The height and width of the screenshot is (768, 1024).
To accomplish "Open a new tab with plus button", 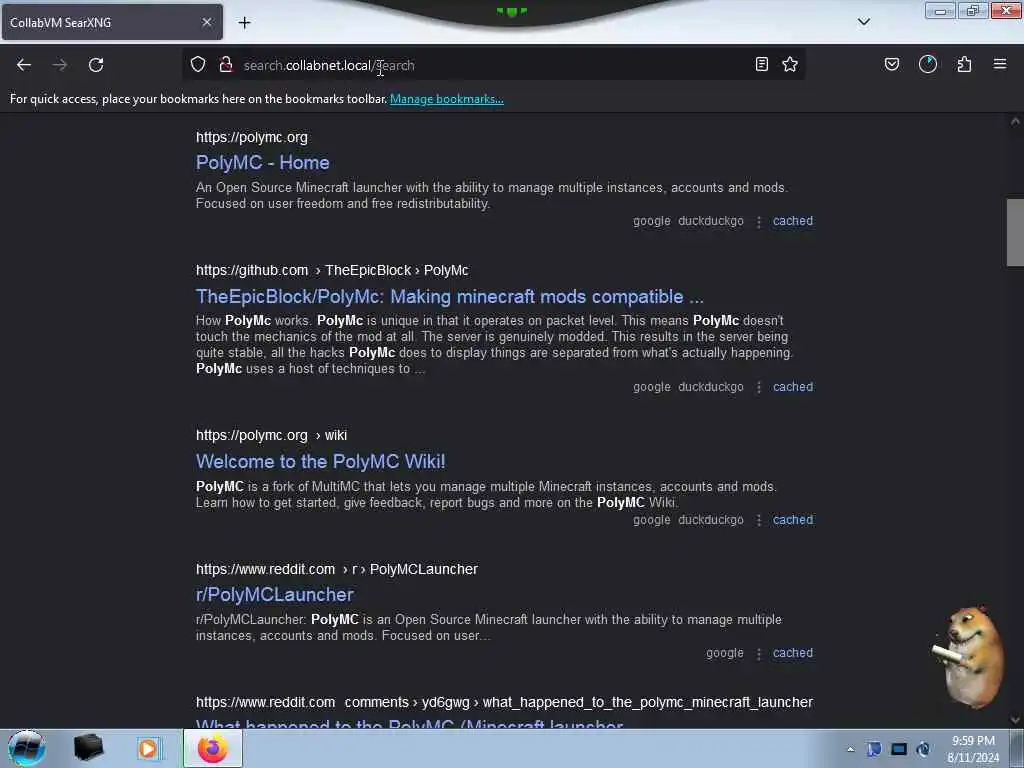I will tap(244, 23).
